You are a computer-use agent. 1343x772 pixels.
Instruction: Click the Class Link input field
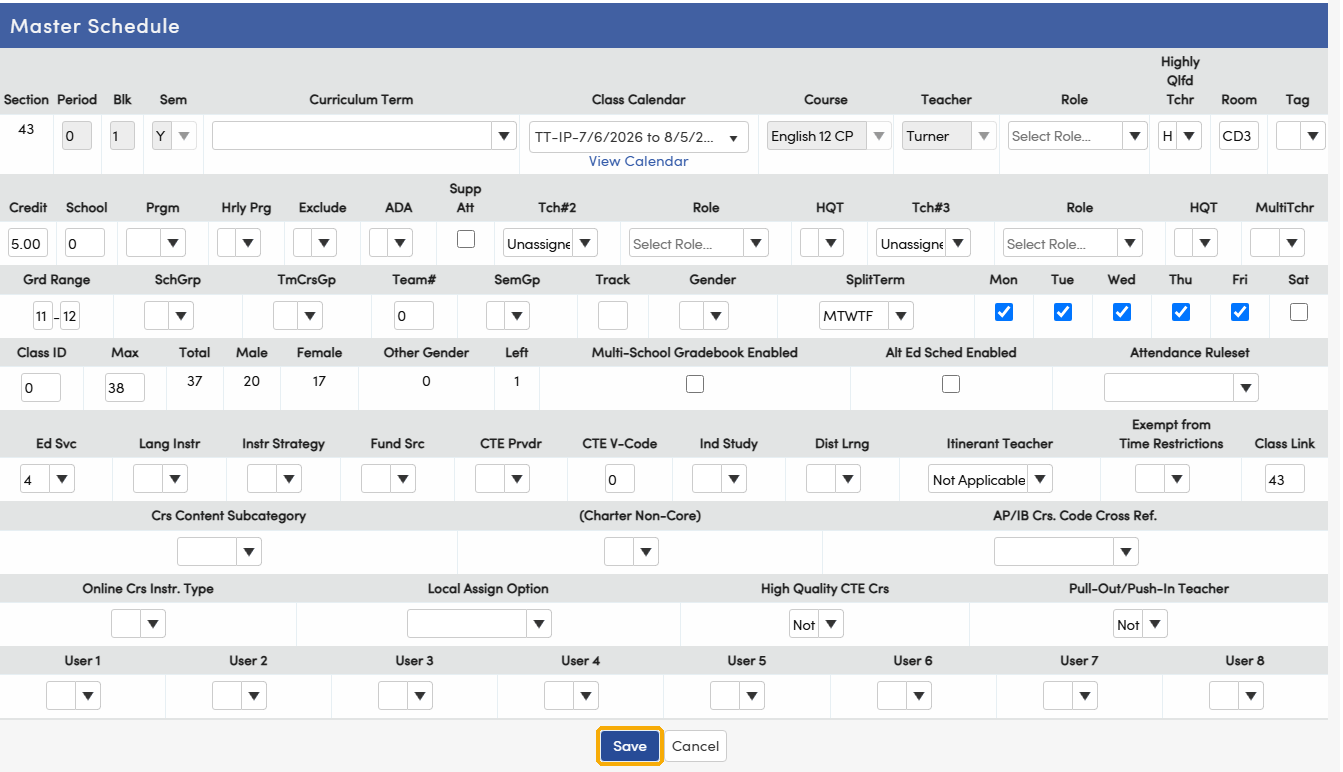(1285, 480)
